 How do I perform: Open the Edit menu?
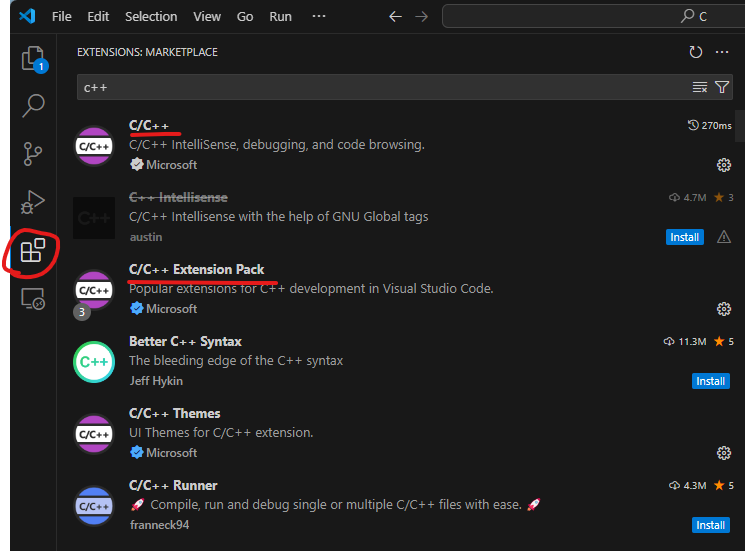click(98, 17)
